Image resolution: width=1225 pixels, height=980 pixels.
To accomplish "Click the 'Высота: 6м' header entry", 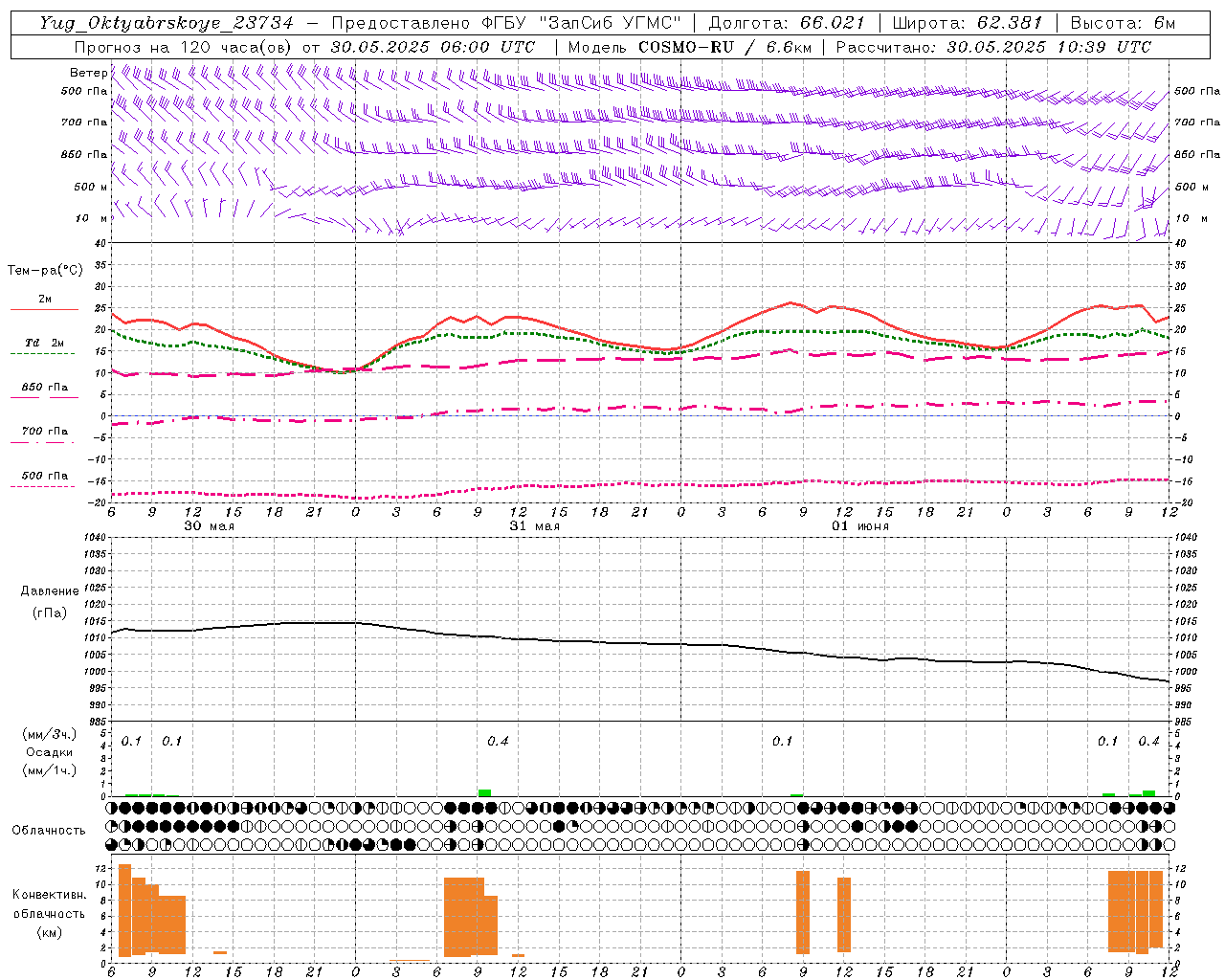I will 1123,23.
